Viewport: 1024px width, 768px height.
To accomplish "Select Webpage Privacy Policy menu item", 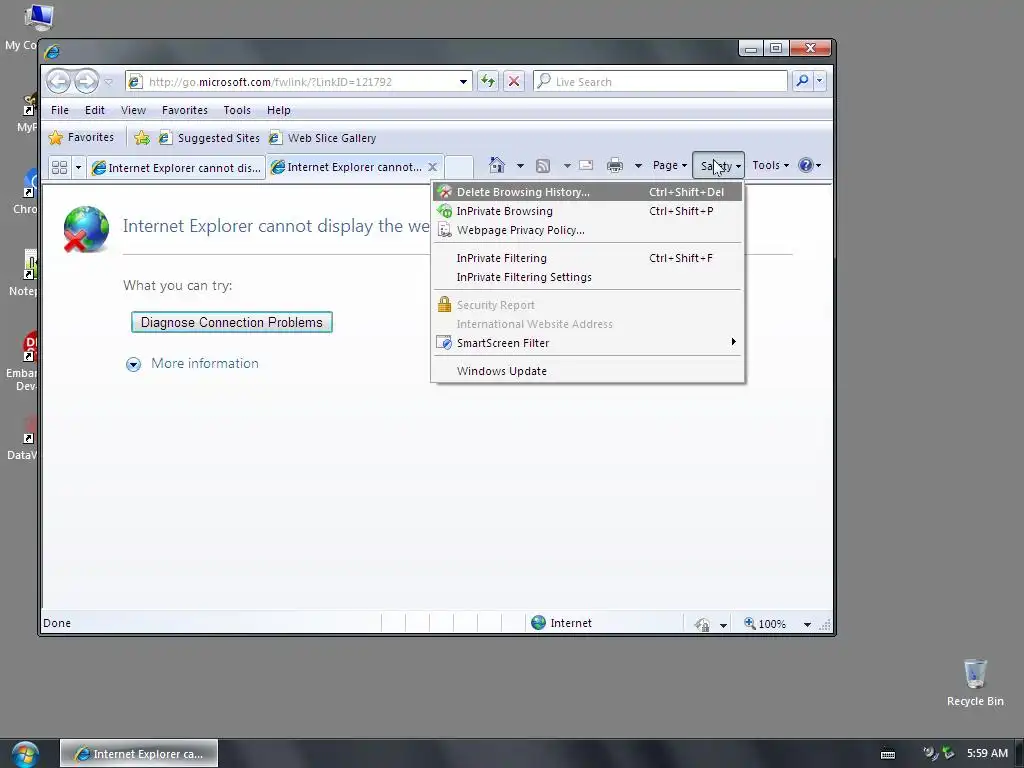I will [x=587, y=230].
